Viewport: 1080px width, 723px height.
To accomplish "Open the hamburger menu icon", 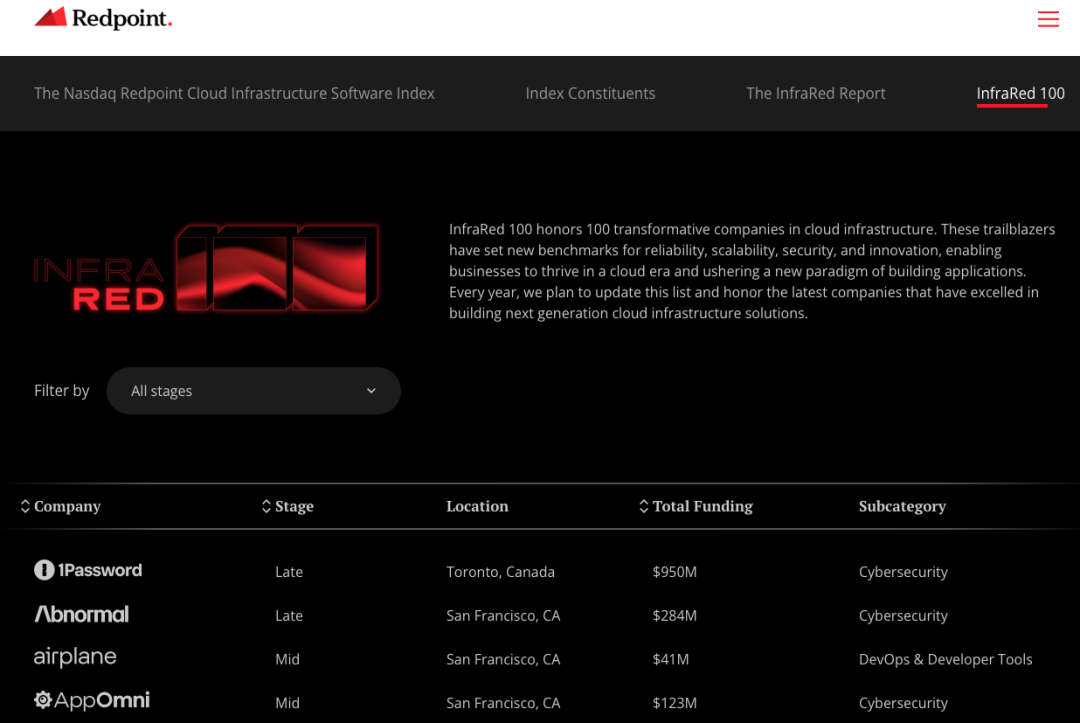I will click(1048, 19).
